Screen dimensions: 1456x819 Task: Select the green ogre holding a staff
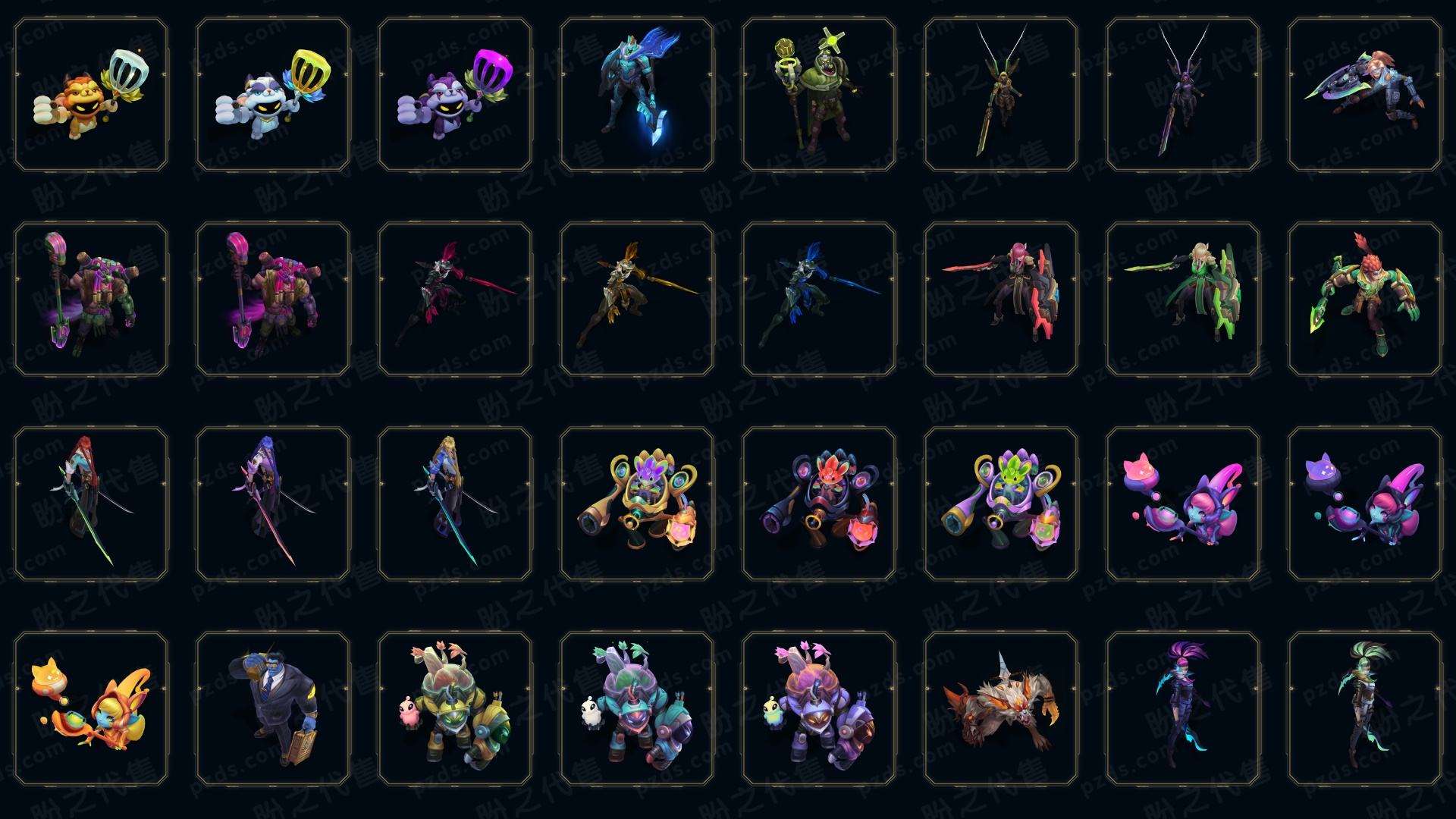pos(819,95)
